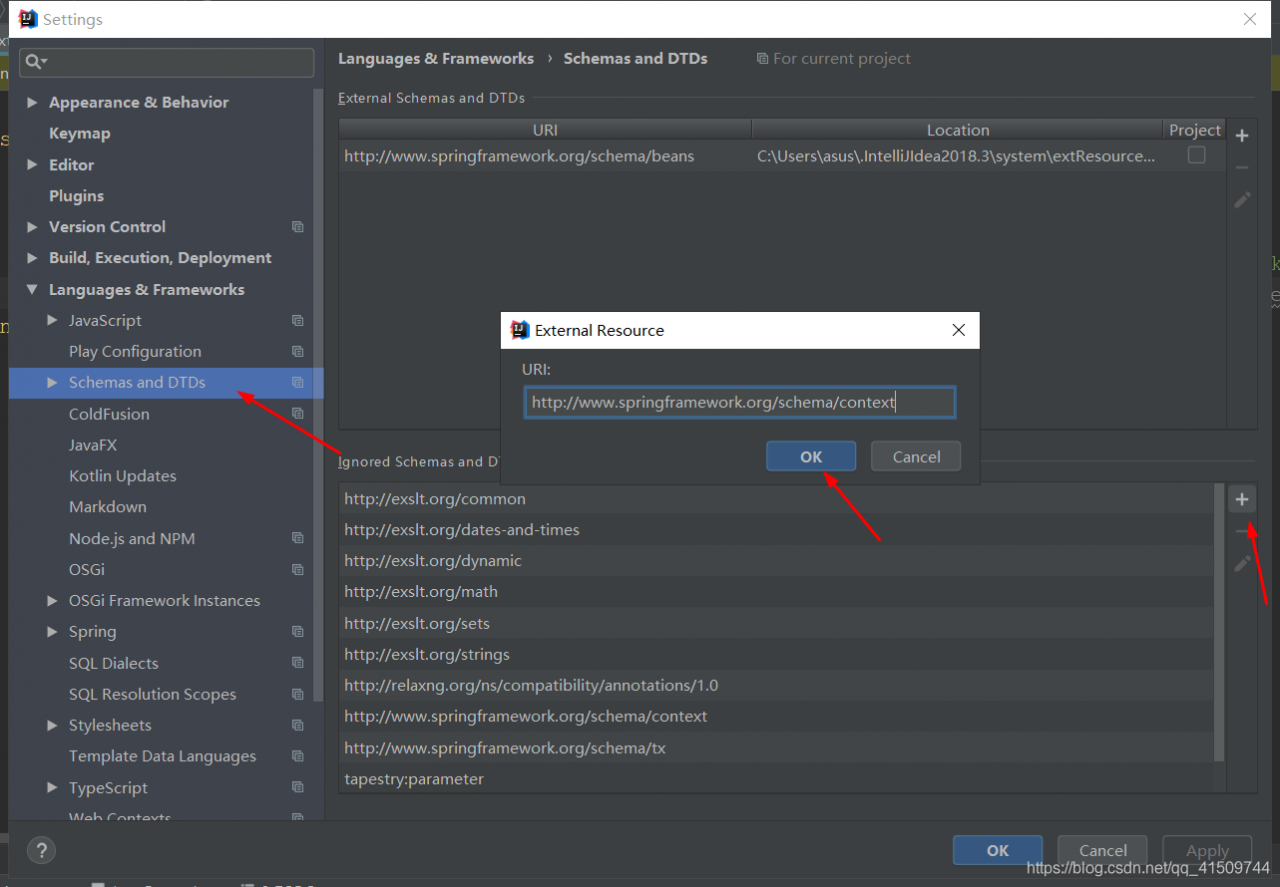Screen dimensions: 1280x887
Task: Edit the selected external schema entry
Action: (x=1242, y=200)
